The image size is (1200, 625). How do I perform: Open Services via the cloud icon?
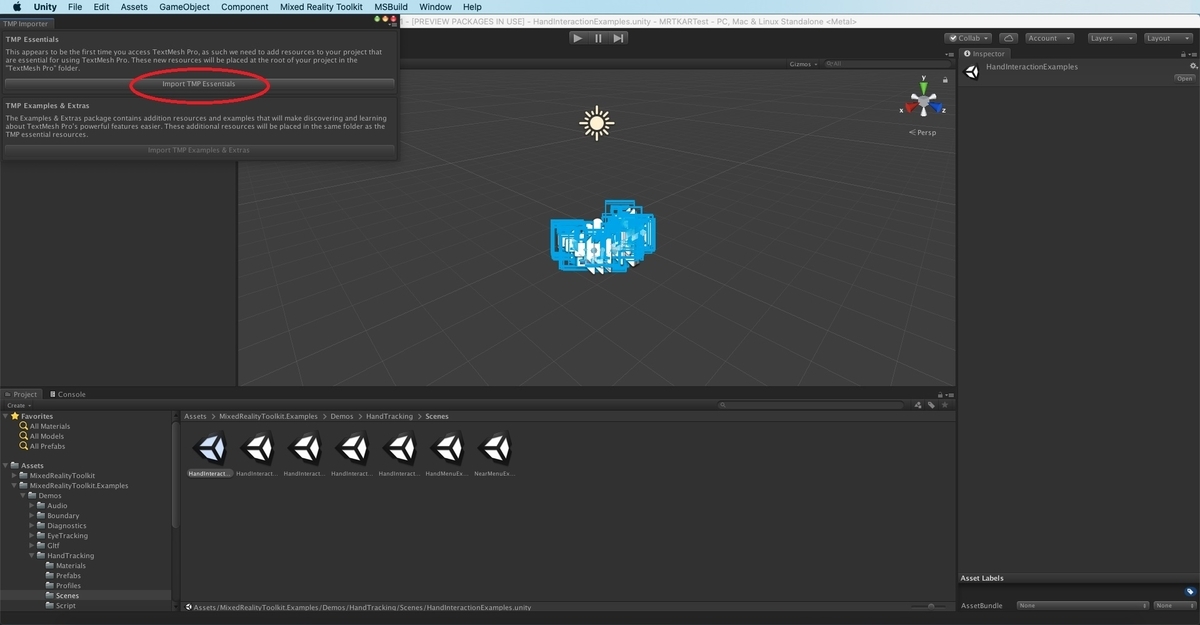click(x=1008, y=38)
